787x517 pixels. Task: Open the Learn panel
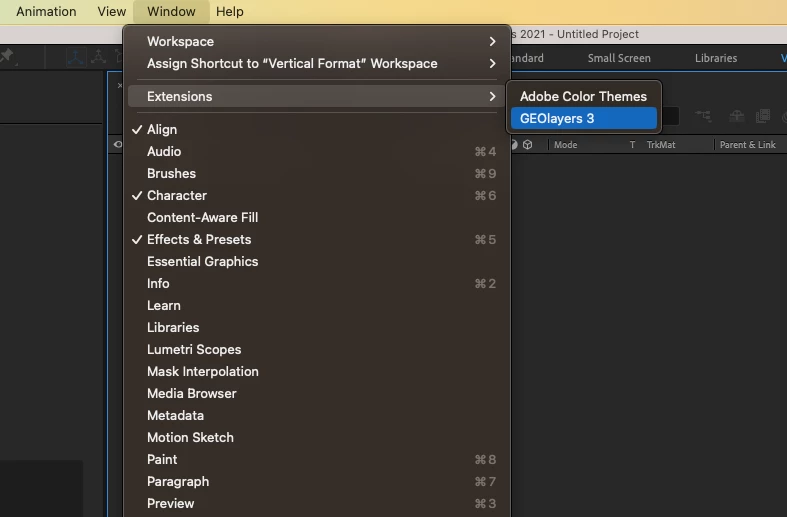pyautogui.click(x=316, y=306)
